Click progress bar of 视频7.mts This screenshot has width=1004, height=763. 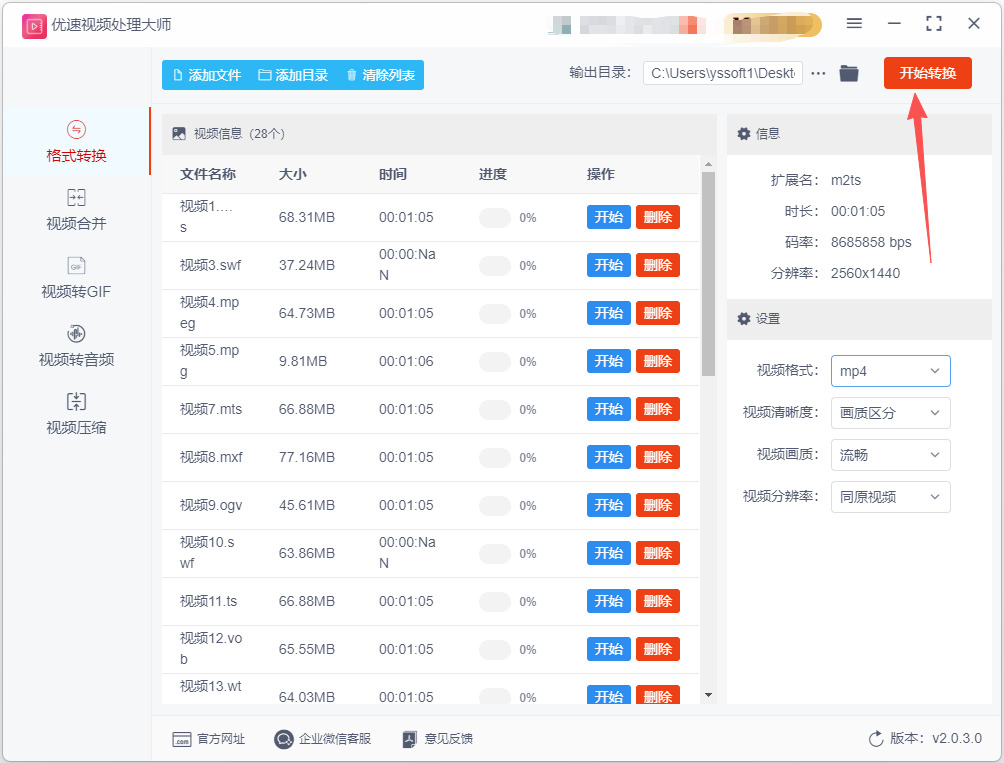tap(495, 410)
